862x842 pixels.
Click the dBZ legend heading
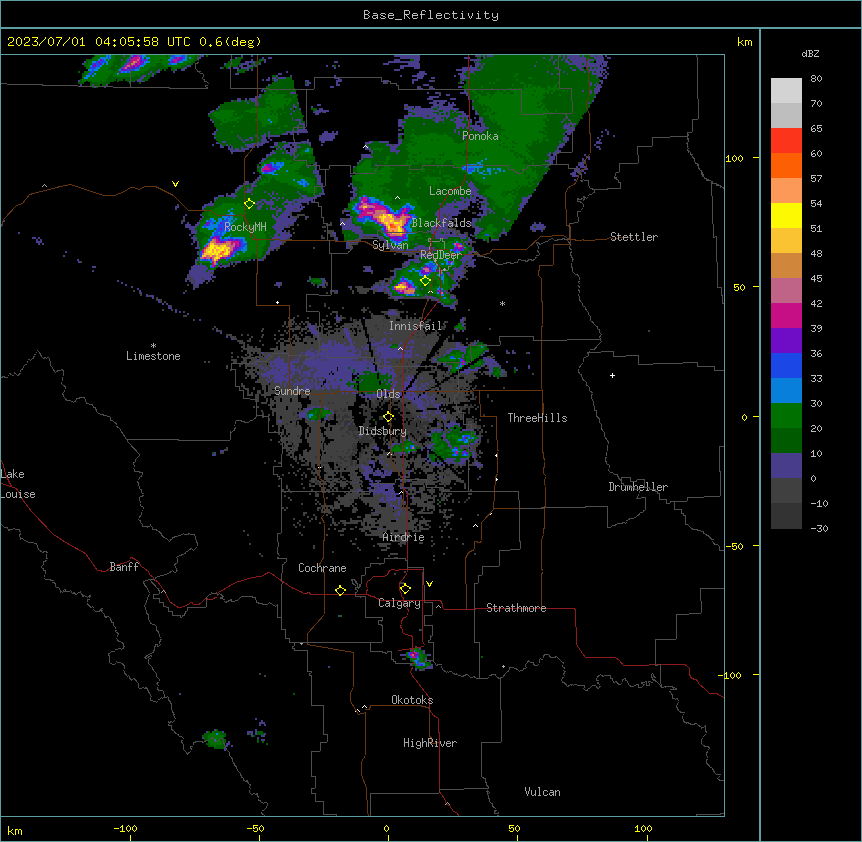(810, 54)
